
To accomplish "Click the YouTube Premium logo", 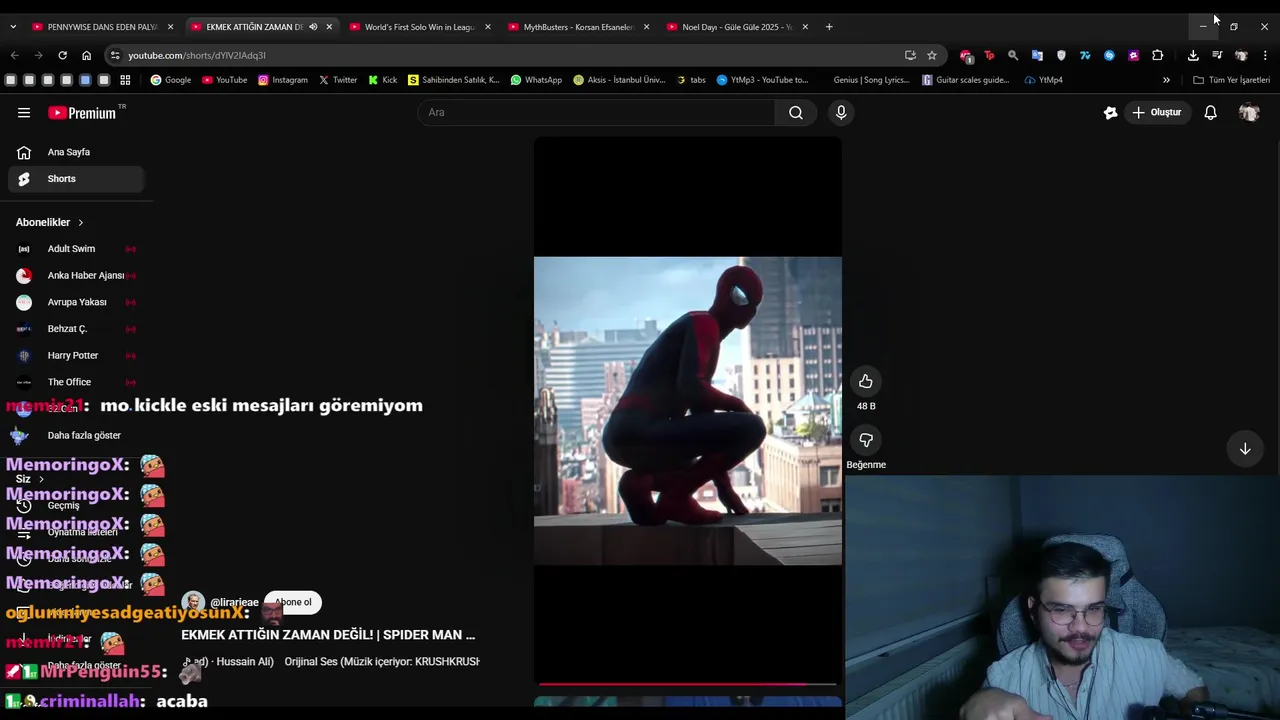I will tap(83, 113).
